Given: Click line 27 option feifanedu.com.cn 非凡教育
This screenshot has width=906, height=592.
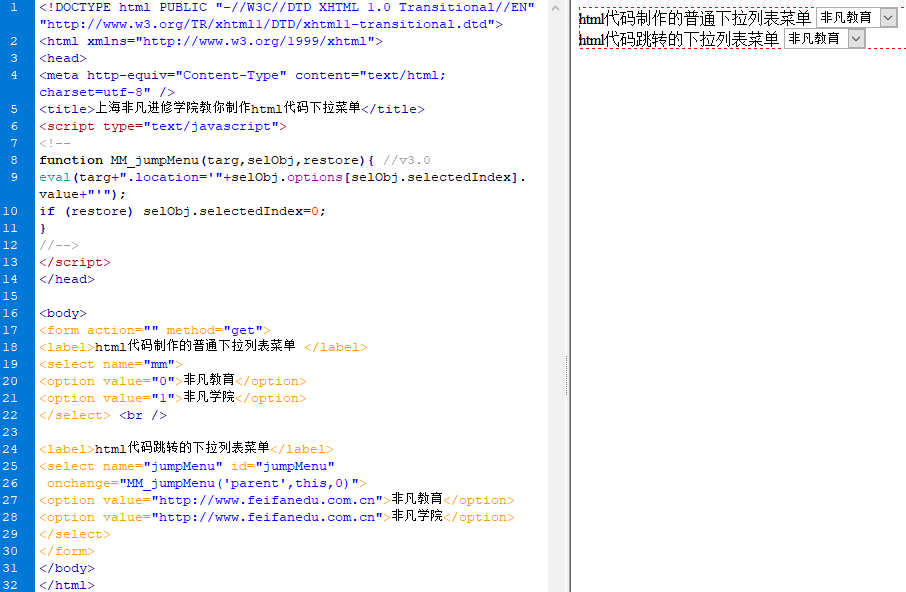Looking at the screenshot, I should pyautogui.click(x=277, y=500).
